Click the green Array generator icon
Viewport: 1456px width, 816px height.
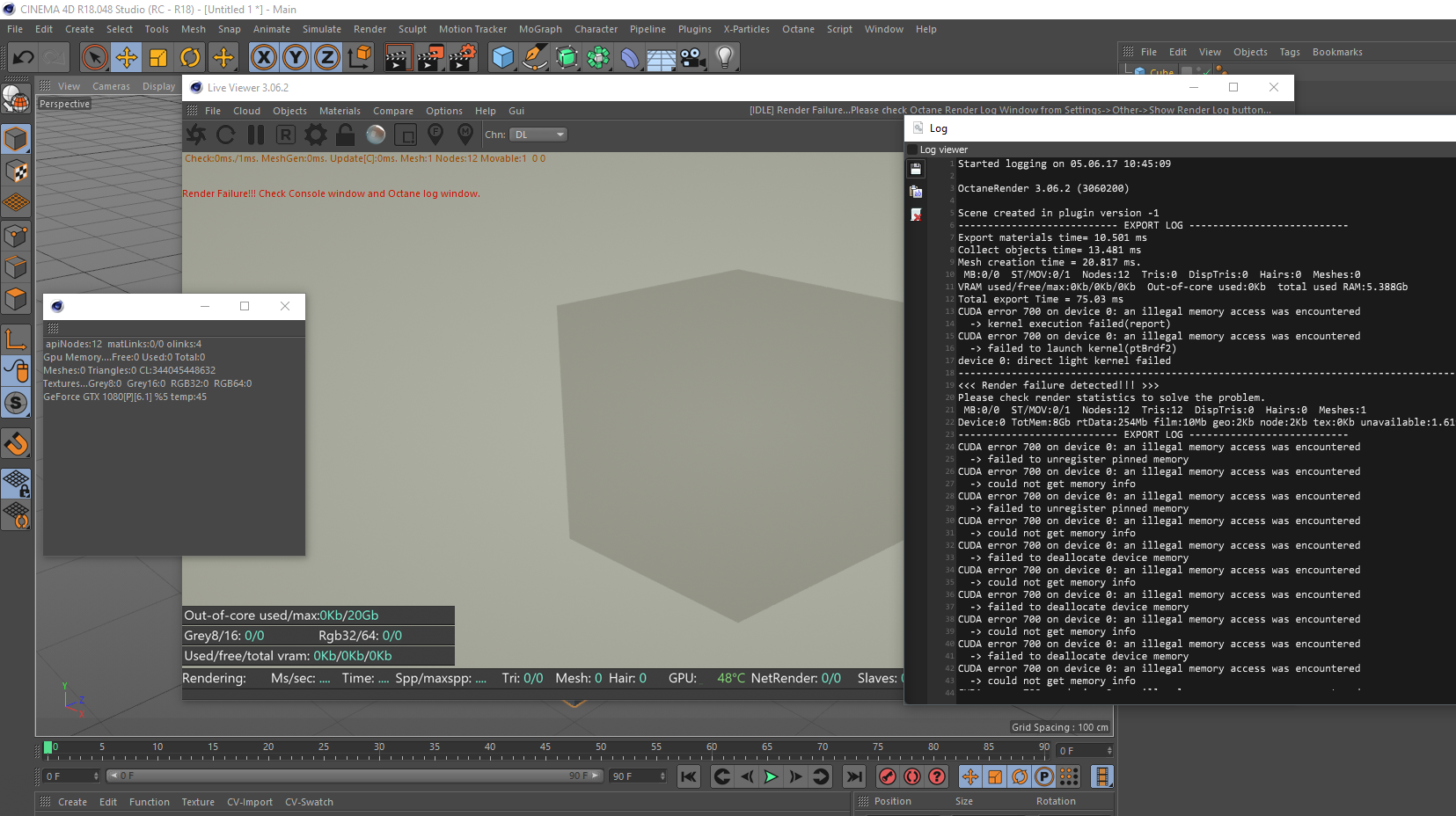(598, 58)
